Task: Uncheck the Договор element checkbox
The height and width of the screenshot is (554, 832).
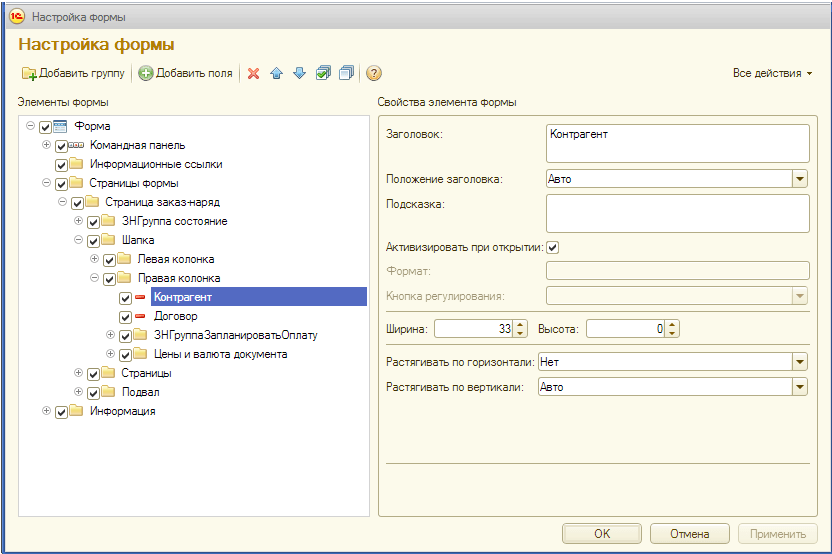Action: [125, 317]
